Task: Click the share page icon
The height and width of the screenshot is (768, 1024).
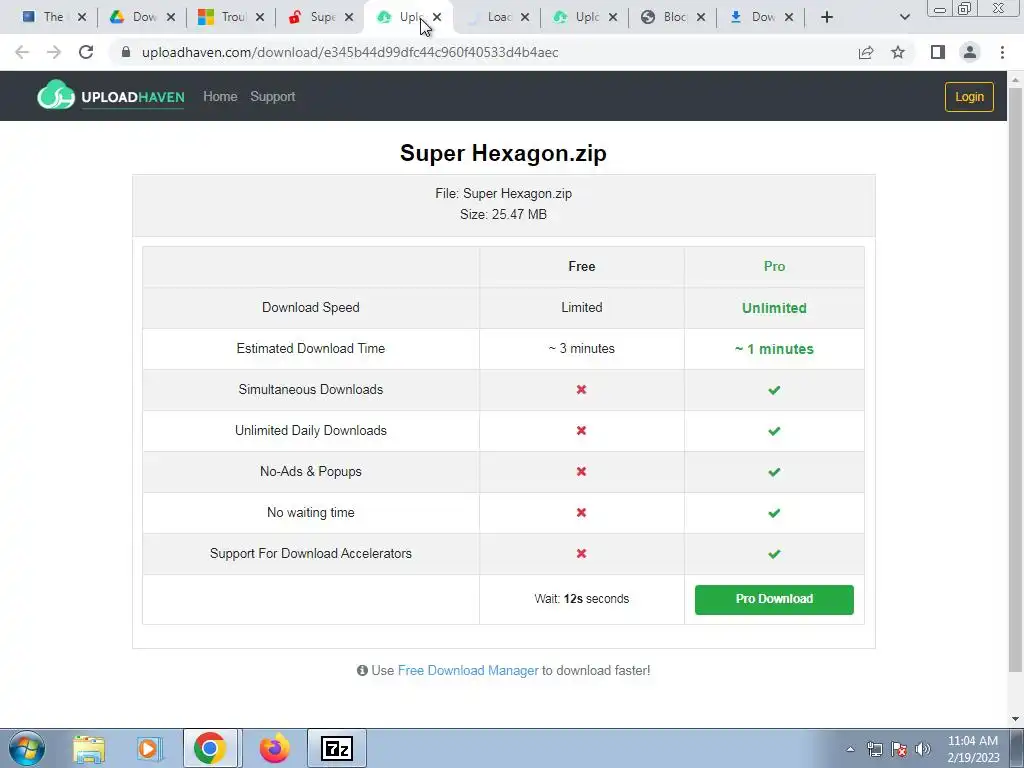Action: (866, 52)
